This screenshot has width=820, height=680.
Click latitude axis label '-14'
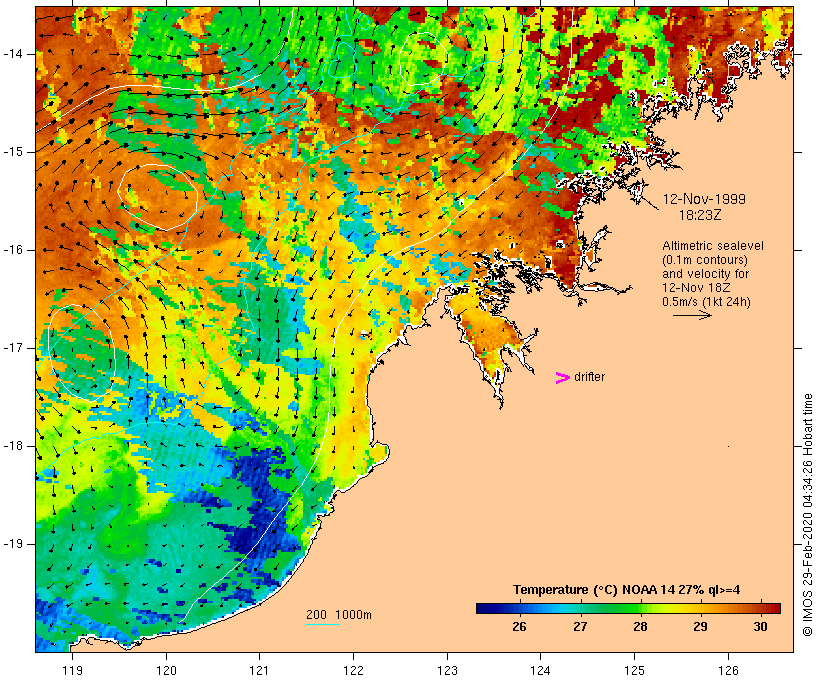pyautogui.click(x=13, y=54)
